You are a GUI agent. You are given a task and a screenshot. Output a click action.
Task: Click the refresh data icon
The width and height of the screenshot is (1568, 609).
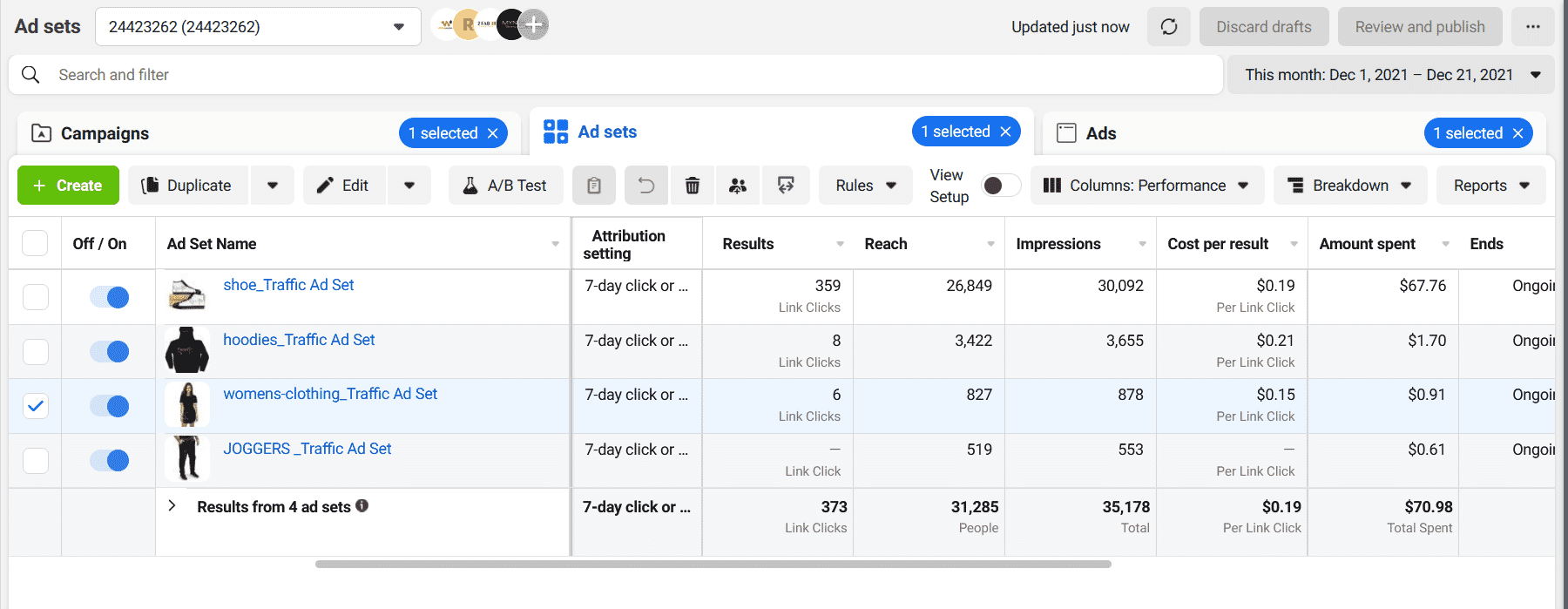point(1168,27)
